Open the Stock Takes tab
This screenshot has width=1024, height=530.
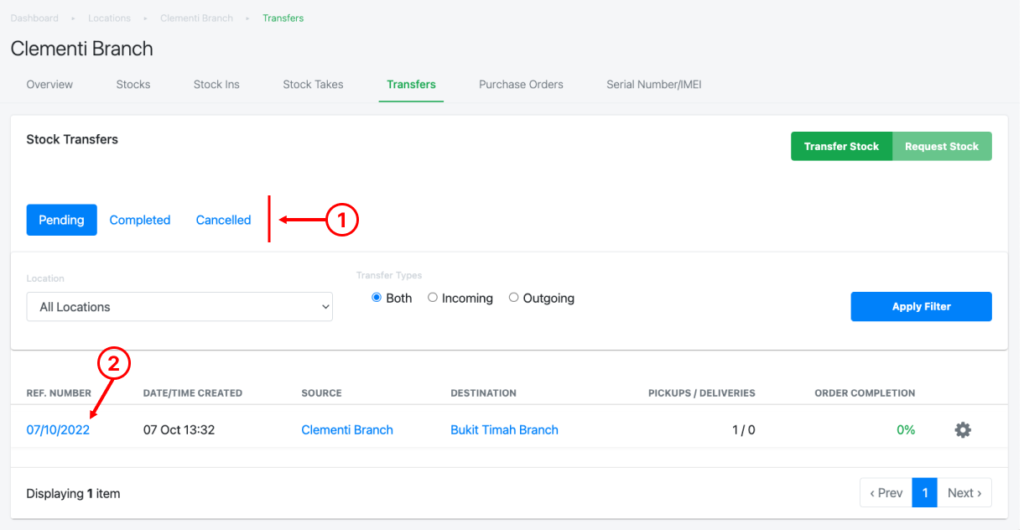[x=313, y=85]
